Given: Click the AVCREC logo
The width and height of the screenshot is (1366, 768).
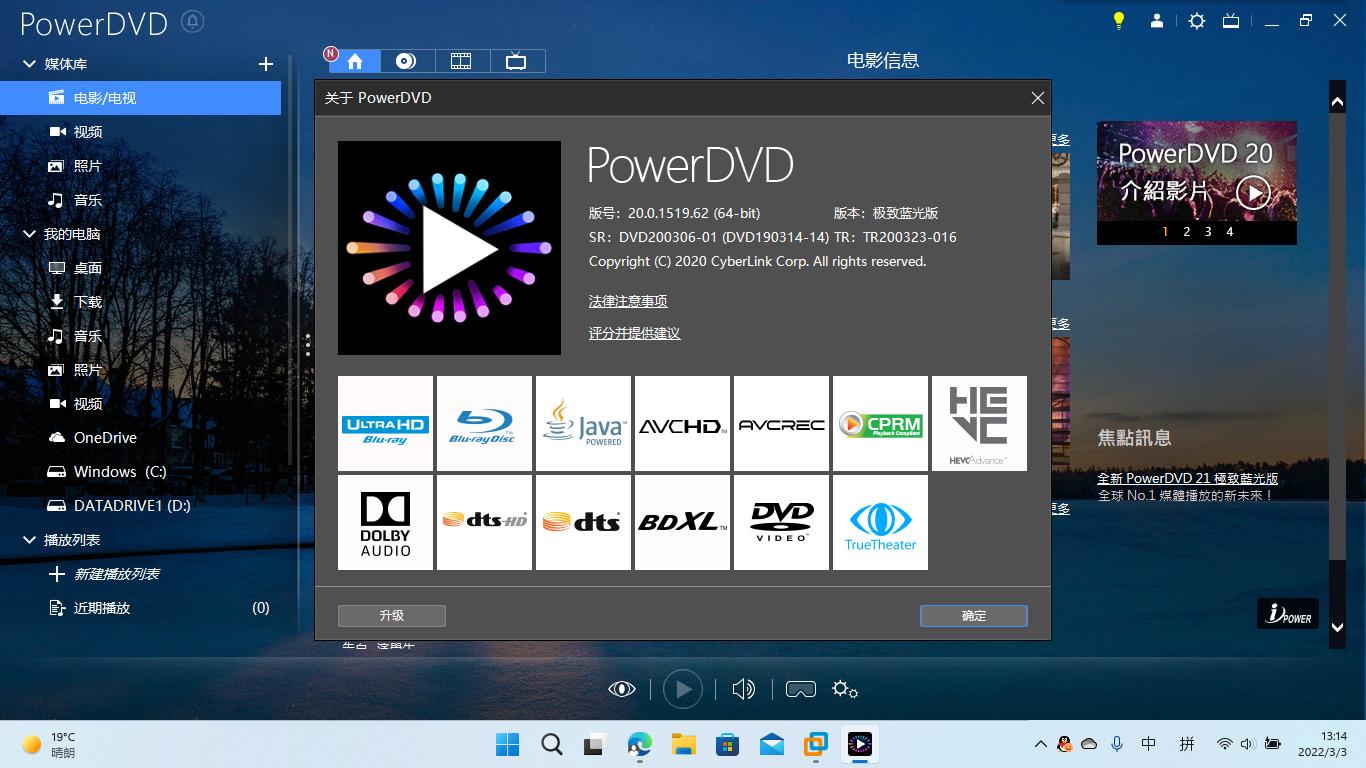Looking at the screenshot, I should point(781,423).
